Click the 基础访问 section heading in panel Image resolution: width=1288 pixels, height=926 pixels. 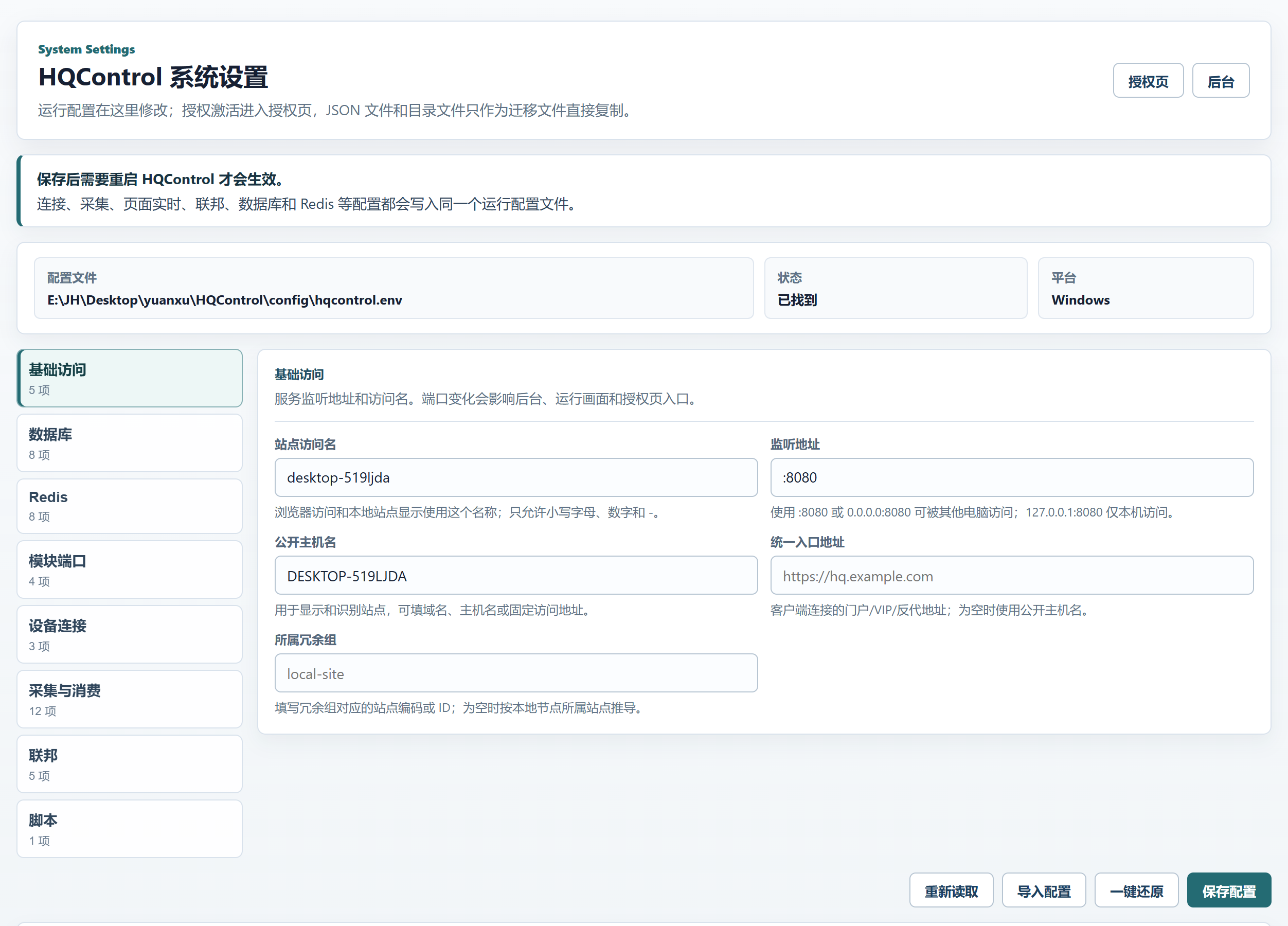(299, 375)
